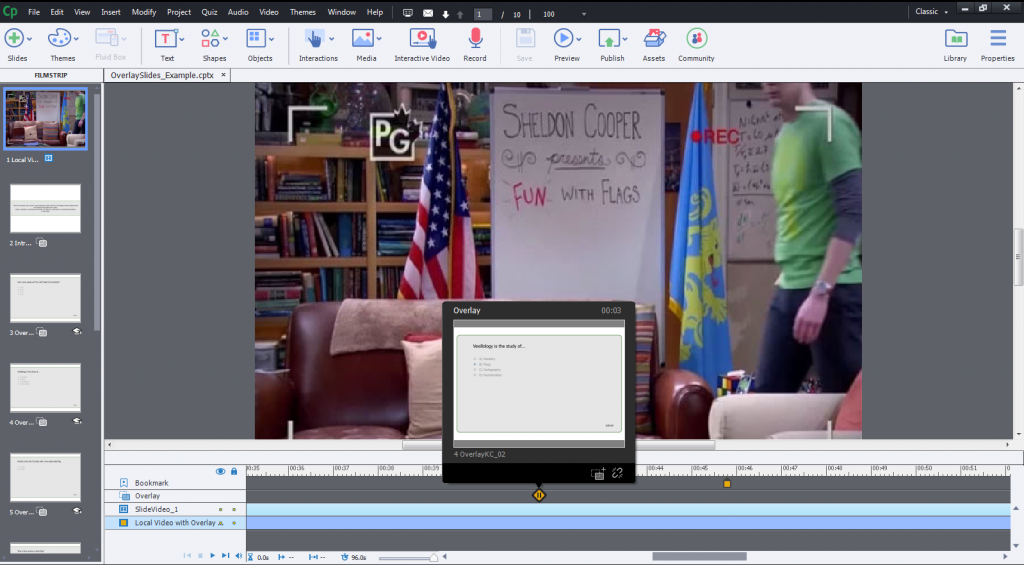
Task: Open the Quiz menu
Action: (x=209, y=12)
